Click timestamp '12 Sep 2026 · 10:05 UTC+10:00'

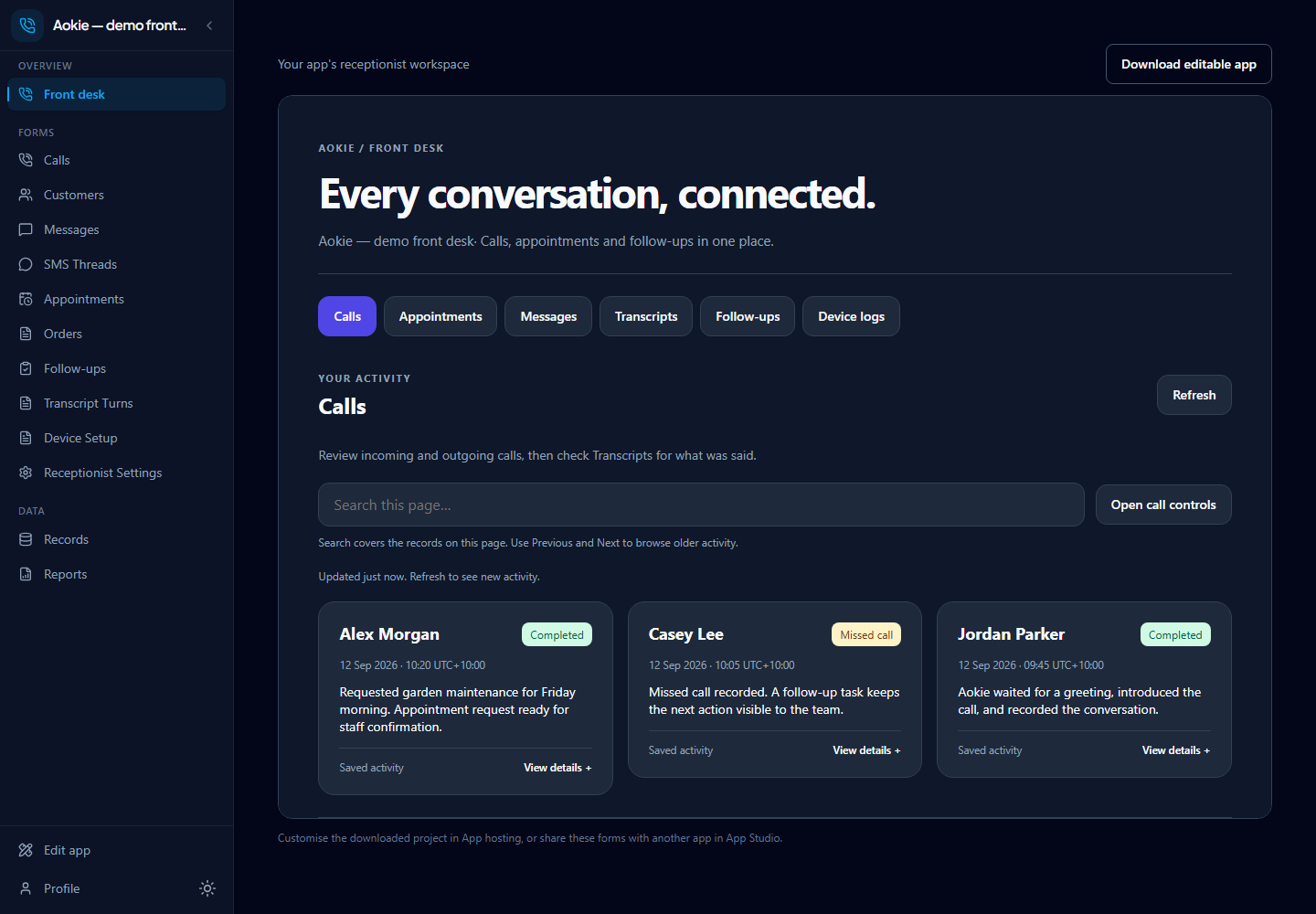tap(722, 665)
